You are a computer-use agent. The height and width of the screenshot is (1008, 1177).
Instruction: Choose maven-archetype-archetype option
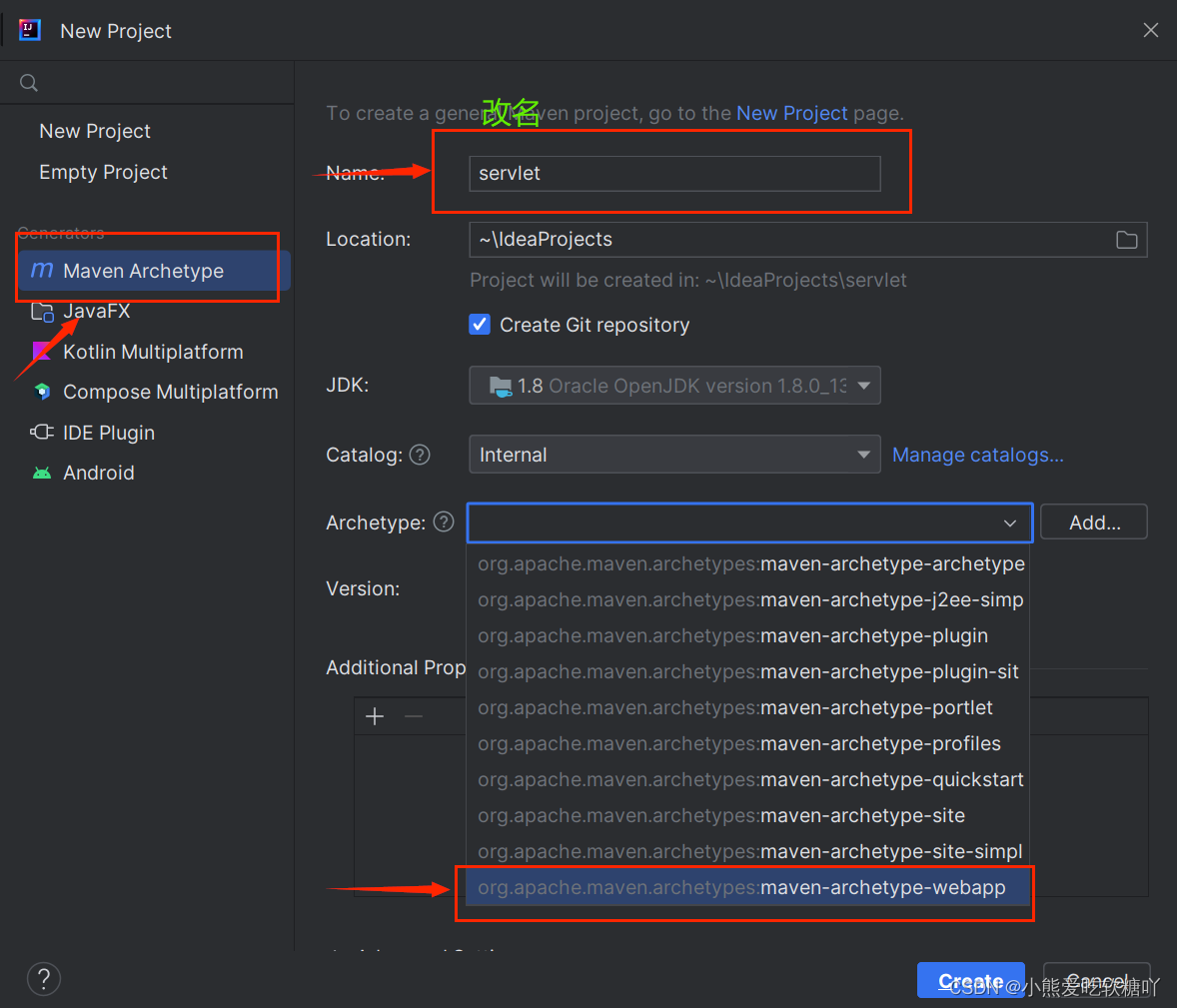(747, 563)
